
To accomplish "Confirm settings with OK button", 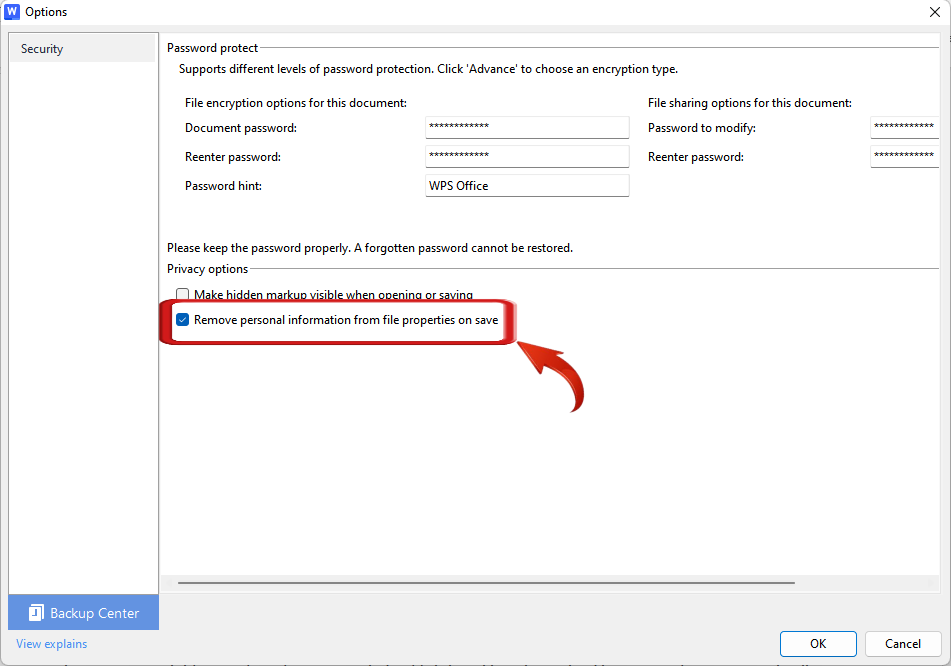I will [818, 644].
